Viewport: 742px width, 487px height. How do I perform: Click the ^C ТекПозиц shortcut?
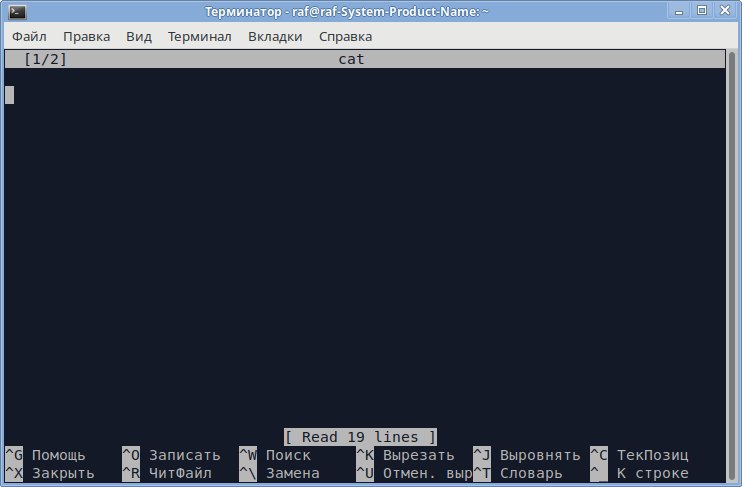point(639,455)
